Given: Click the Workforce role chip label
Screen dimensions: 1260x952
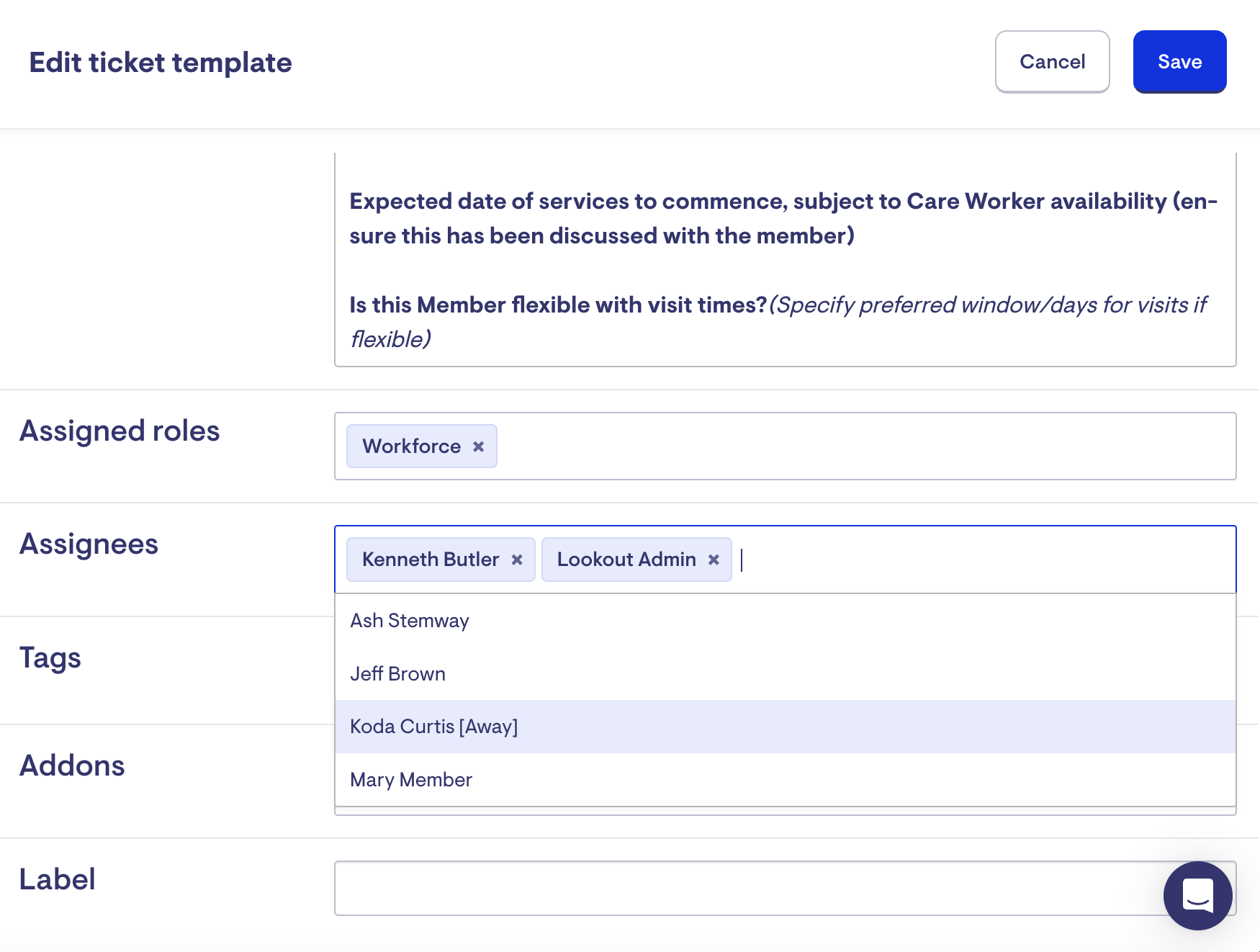Looking at the screenshot, I should coord(411,446).
